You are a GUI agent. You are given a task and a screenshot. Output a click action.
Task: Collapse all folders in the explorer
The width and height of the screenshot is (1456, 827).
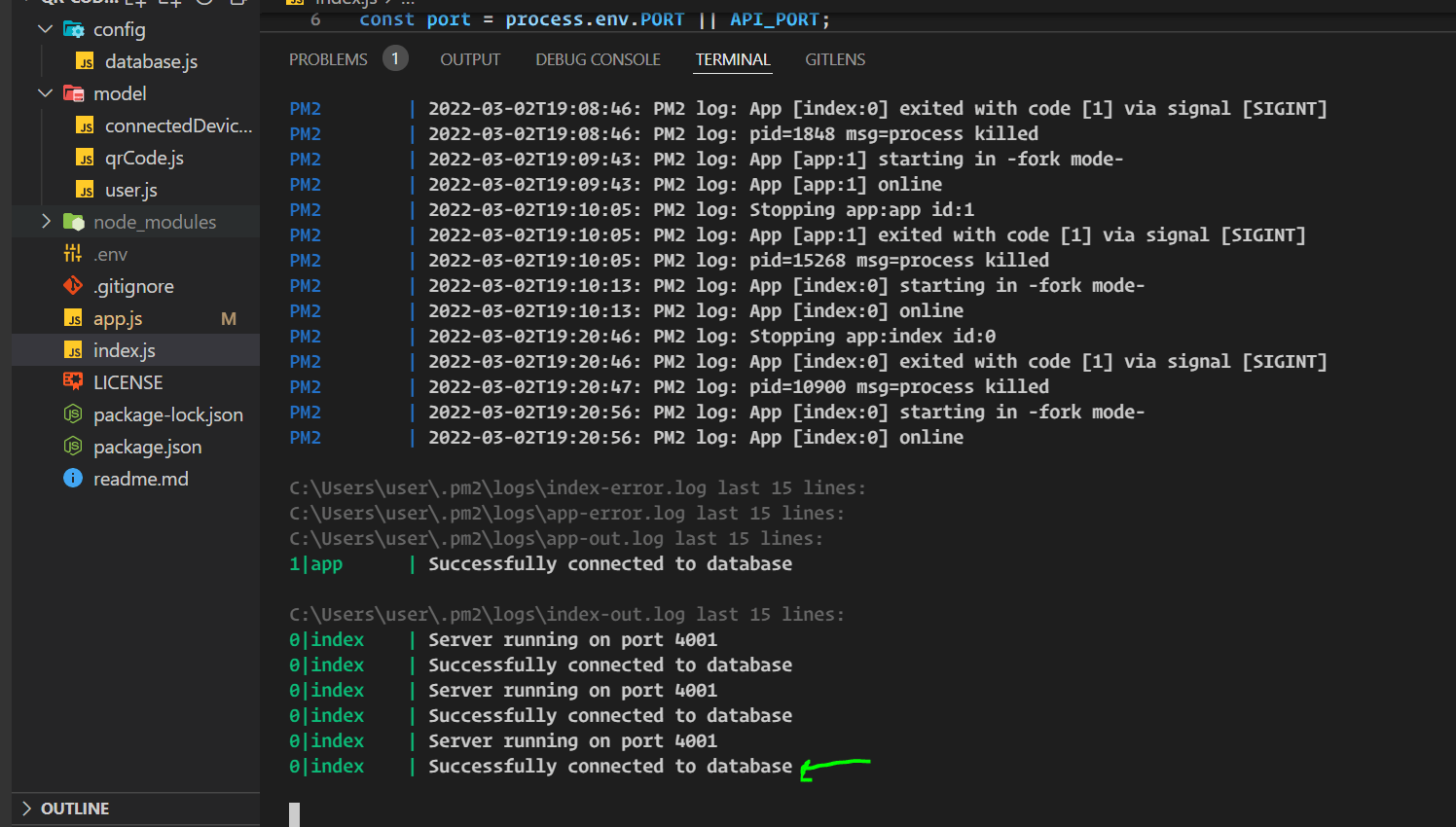pos(237,5)
